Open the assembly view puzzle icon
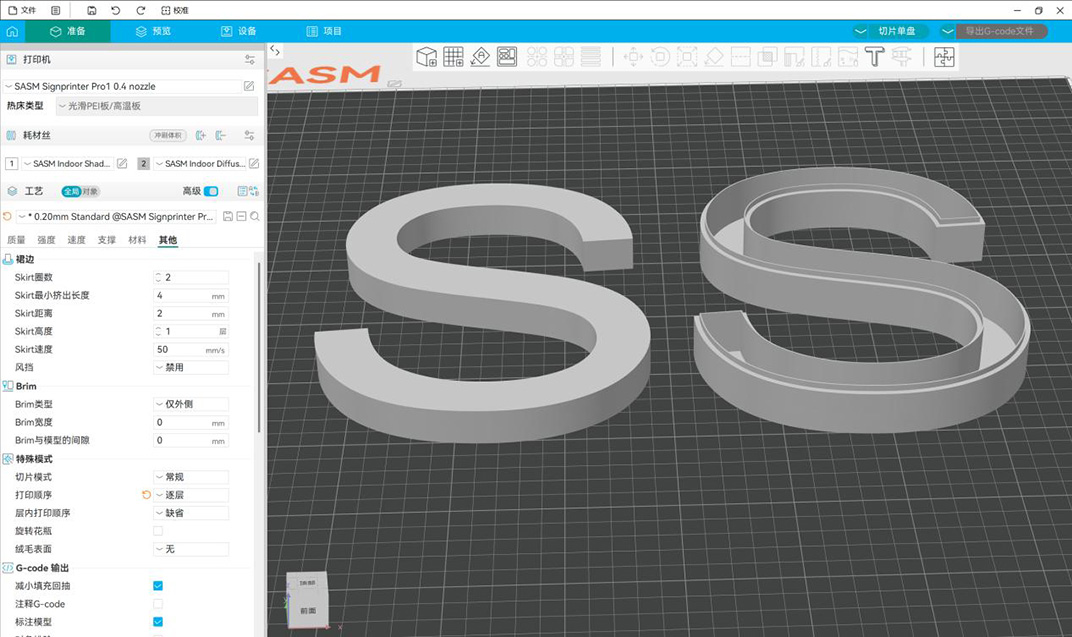Image resolution: width=1072 pixels, height=637 pixels. coord(943,57)
